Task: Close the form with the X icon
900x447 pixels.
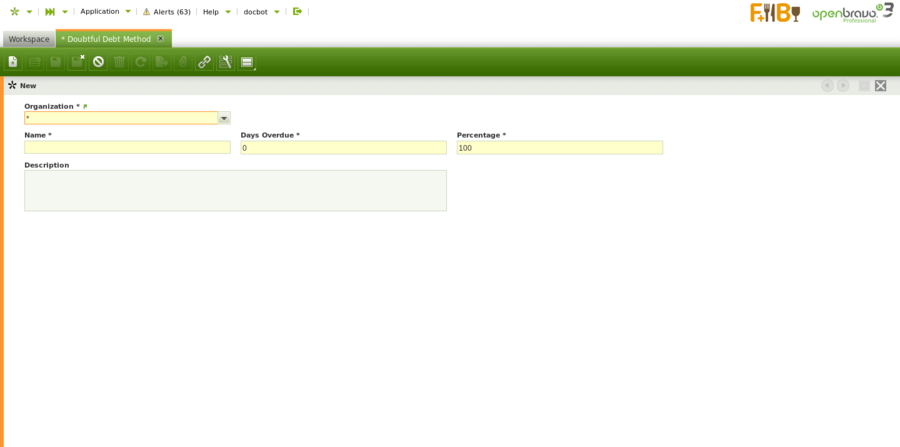Action: pos(880,86)
